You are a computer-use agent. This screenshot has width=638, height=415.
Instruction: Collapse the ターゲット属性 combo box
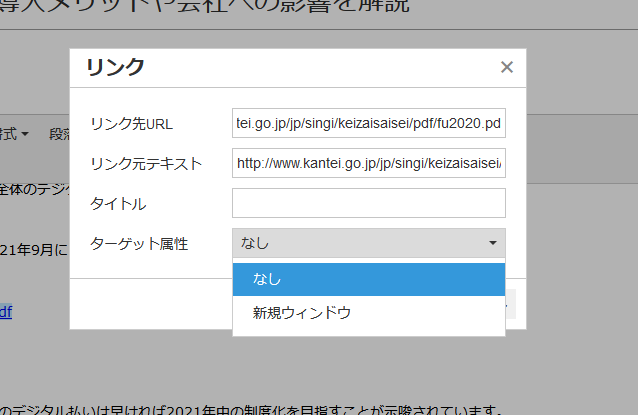[368, 243]
